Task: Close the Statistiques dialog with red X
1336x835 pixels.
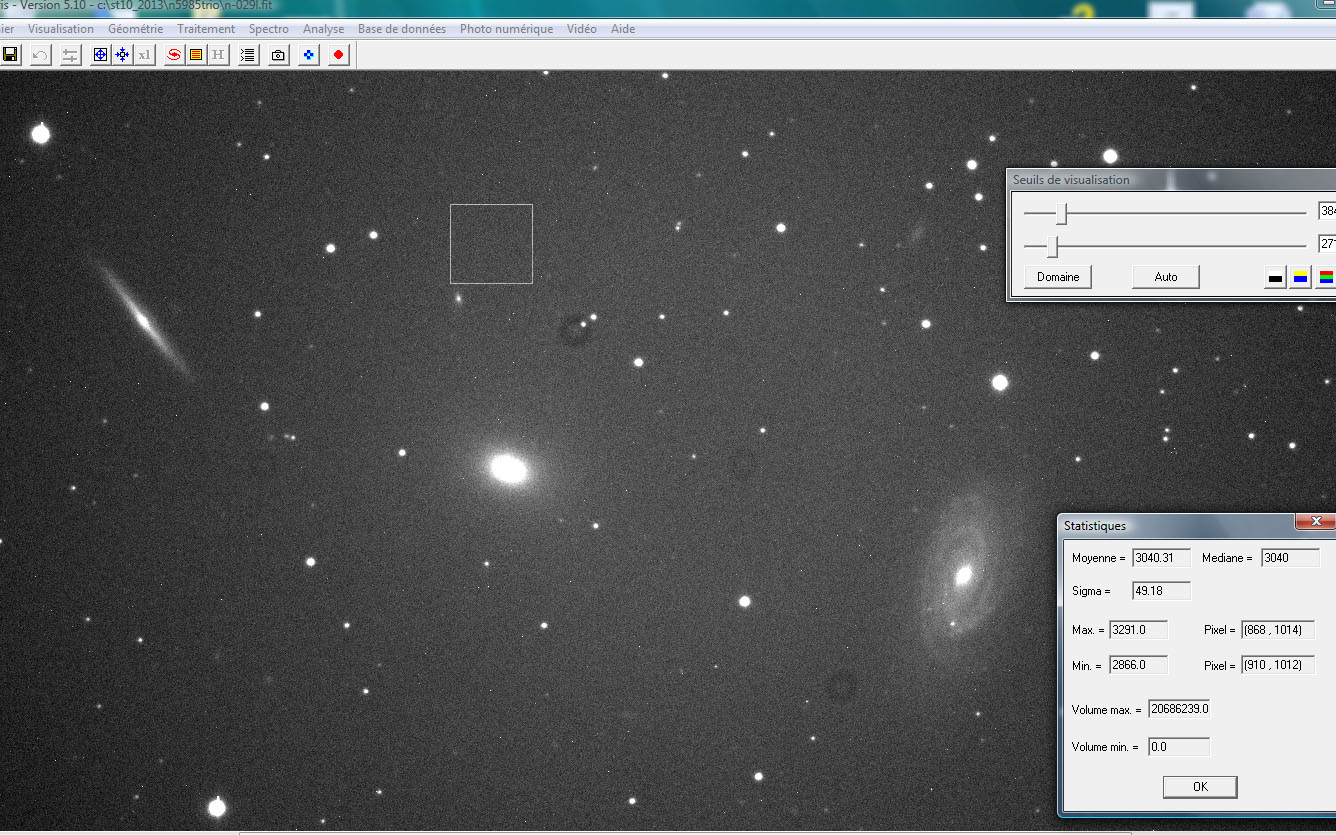Action: (x=1316, y=522)
